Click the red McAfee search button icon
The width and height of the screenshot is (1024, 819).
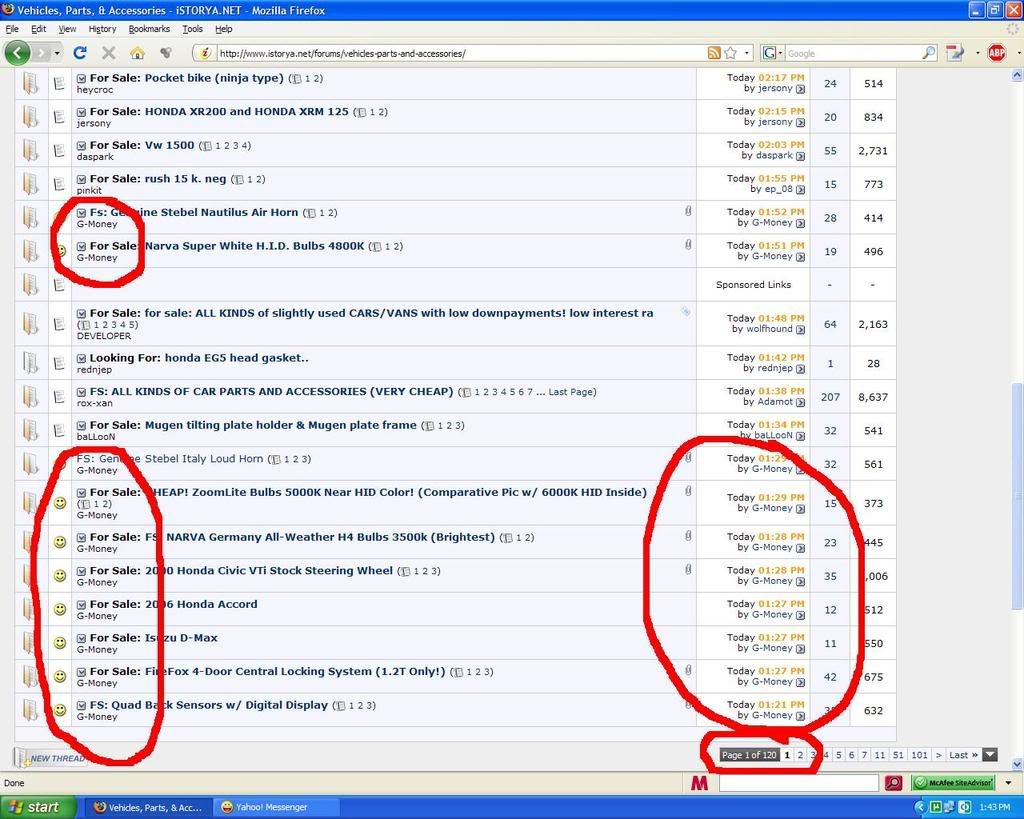(893, 782)
